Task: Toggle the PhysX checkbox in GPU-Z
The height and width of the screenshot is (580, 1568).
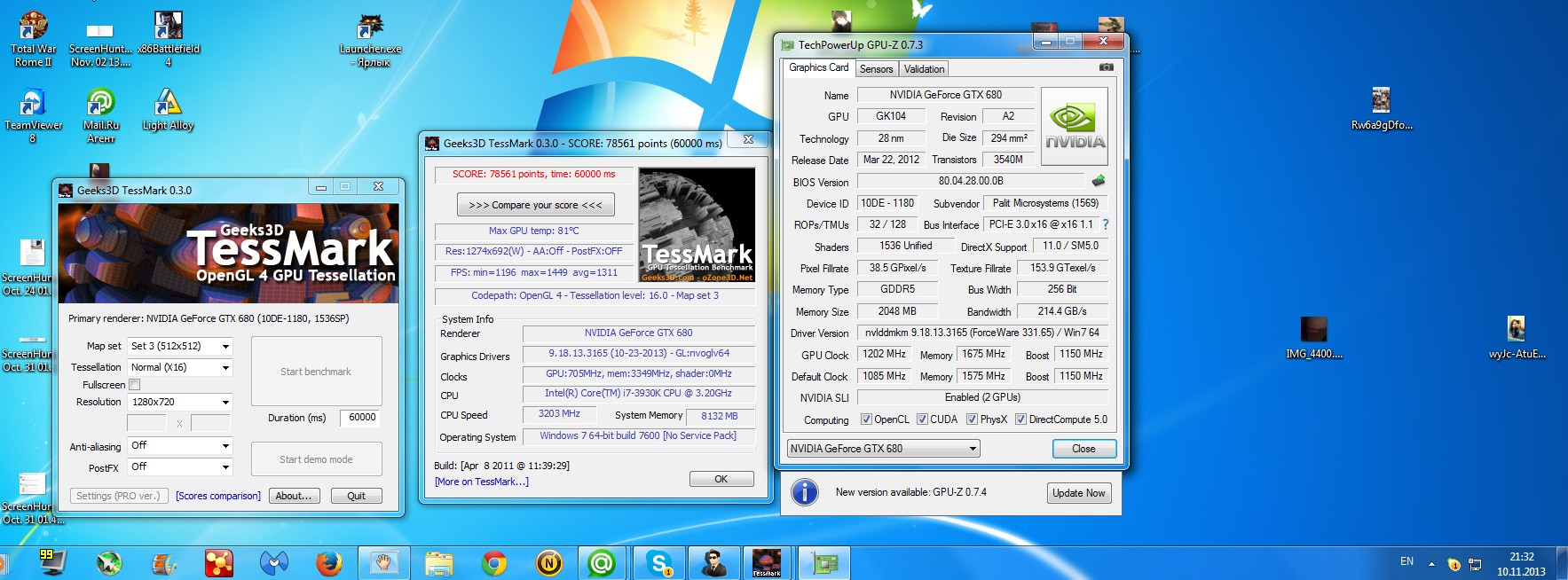Action: coord(972,419)
